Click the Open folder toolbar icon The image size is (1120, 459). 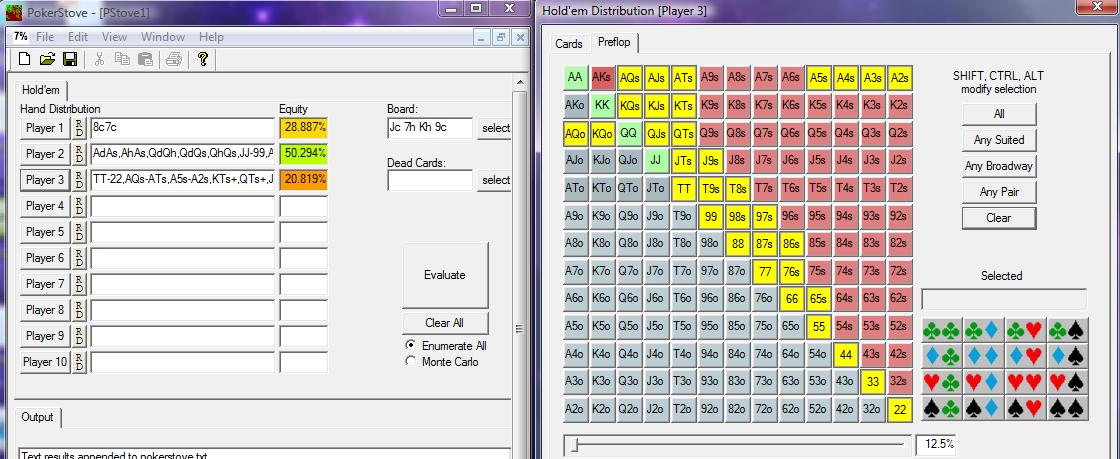pyautogui.click(x=47, y=59)
